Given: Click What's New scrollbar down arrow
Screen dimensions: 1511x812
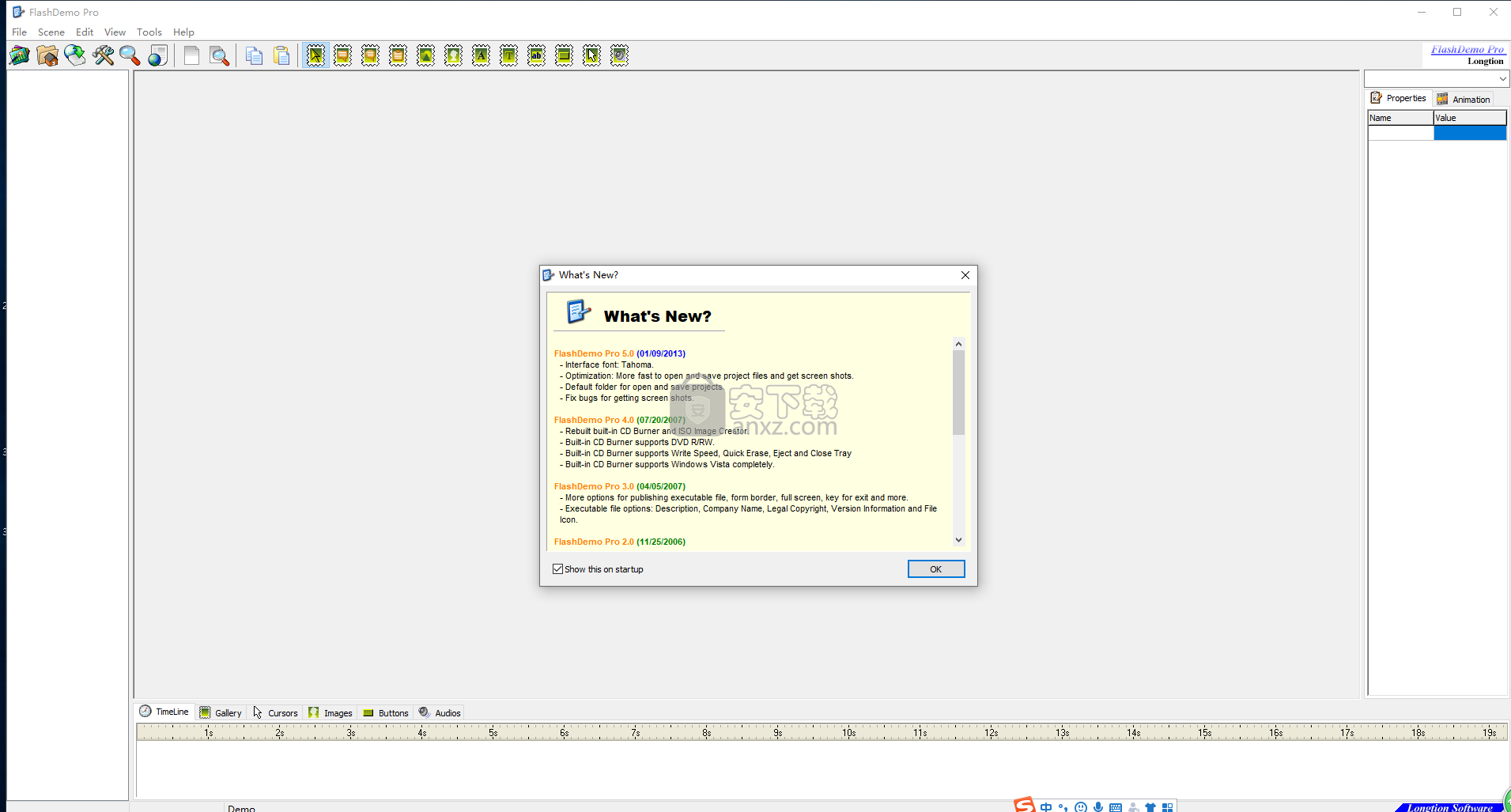Looking at the screenshot, I should pos(958,540).
